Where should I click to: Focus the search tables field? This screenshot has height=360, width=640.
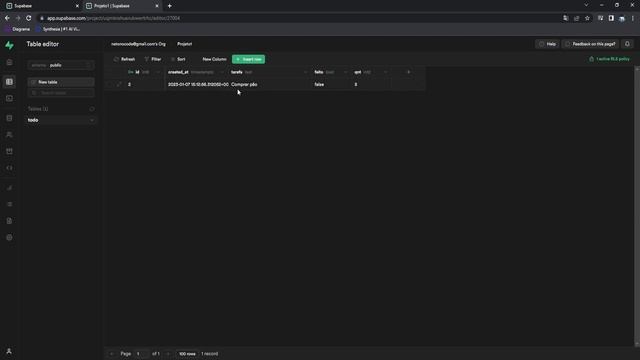click(x=61, y=93)
